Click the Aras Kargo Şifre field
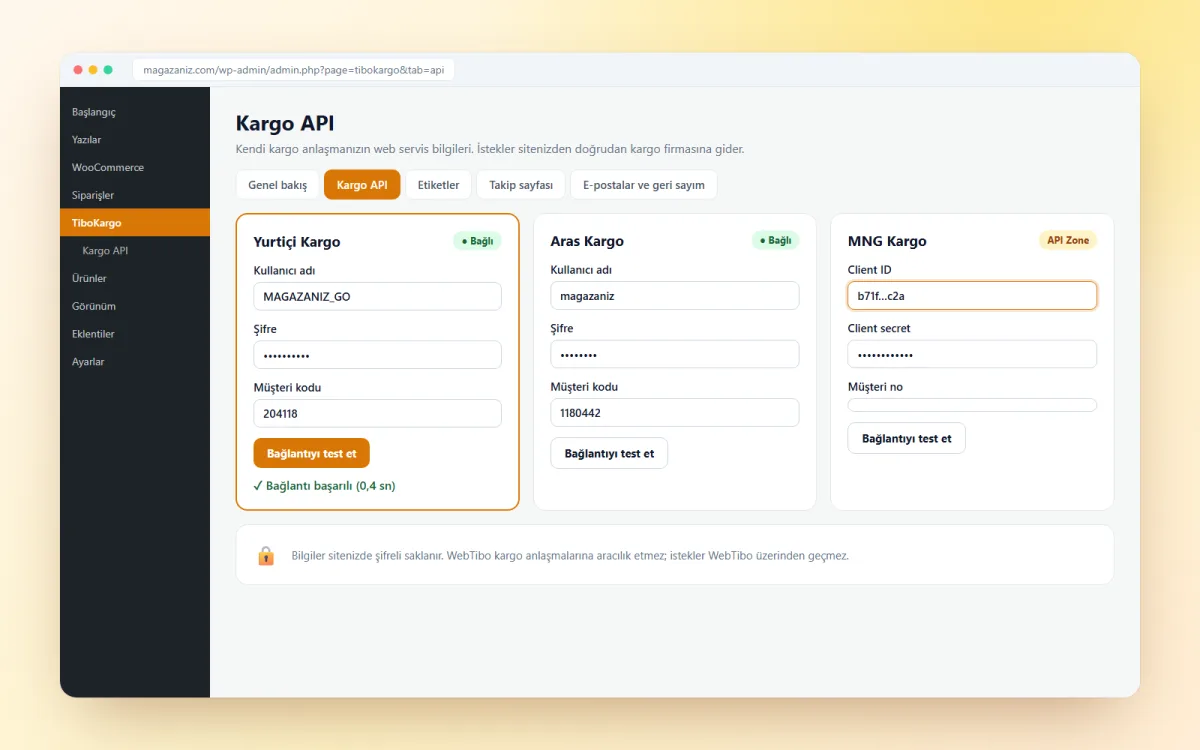The height and width of the screenshot is (750, 1200). pyautogui.click(x=675, y=354)
